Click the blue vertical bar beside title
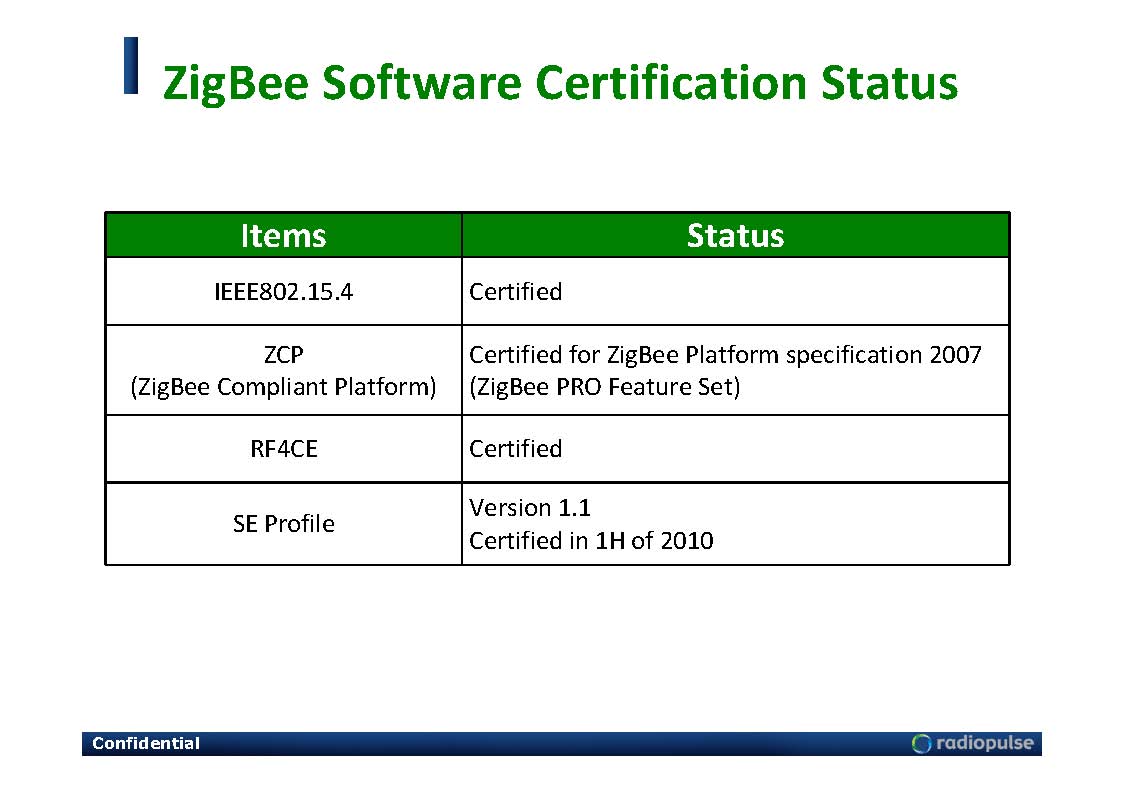The height and width of the screenshot is (794, 1123). 131,67
